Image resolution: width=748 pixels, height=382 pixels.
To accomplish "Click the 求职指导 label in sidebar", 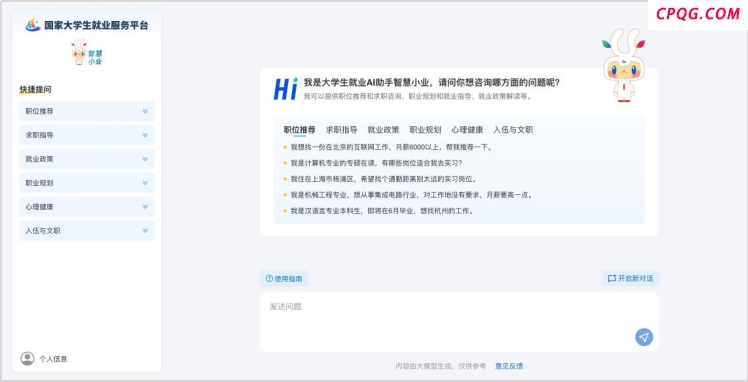I will point(40,135).
